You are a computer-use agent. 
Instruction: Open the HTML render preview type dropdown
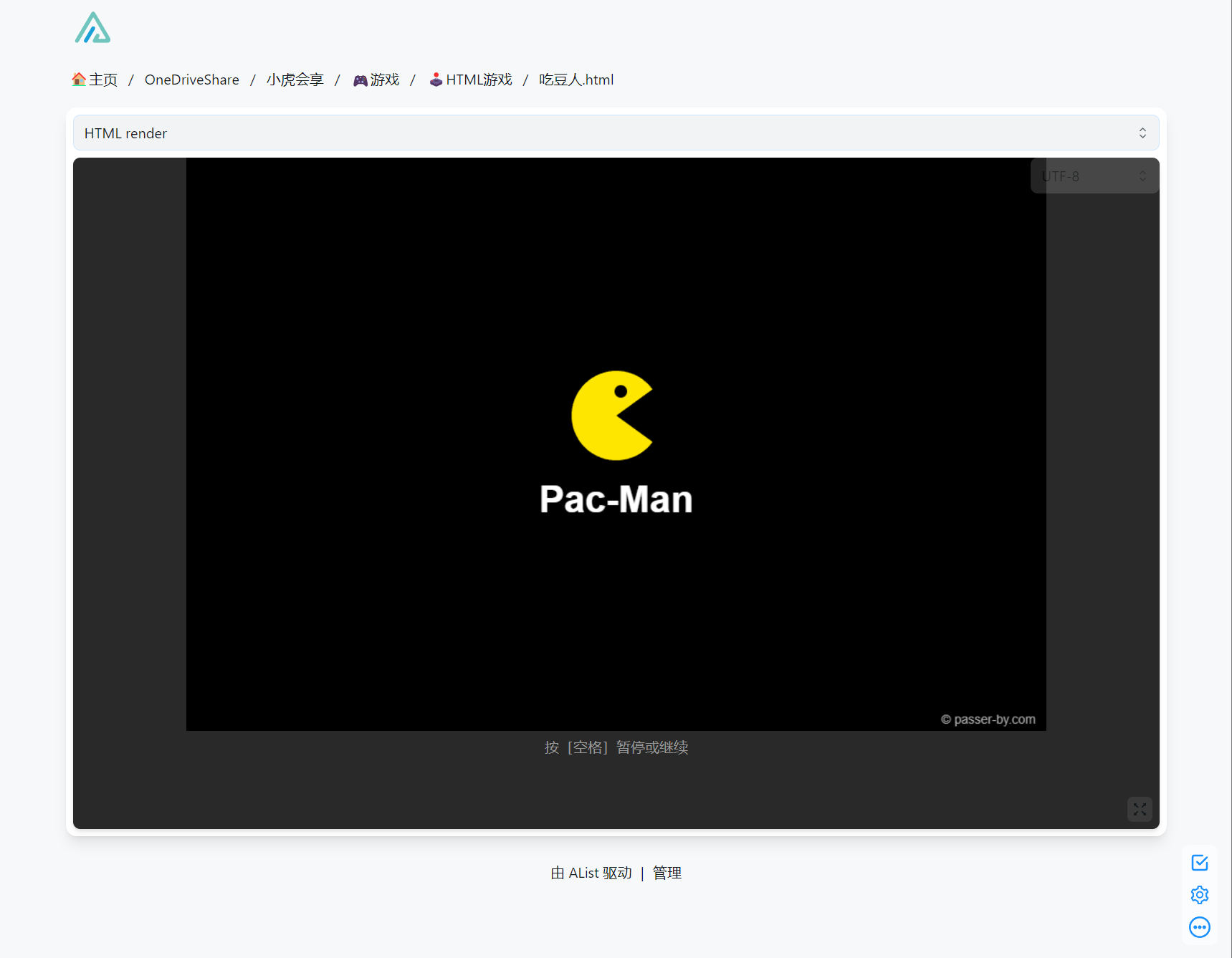click(x=616, y=133)
